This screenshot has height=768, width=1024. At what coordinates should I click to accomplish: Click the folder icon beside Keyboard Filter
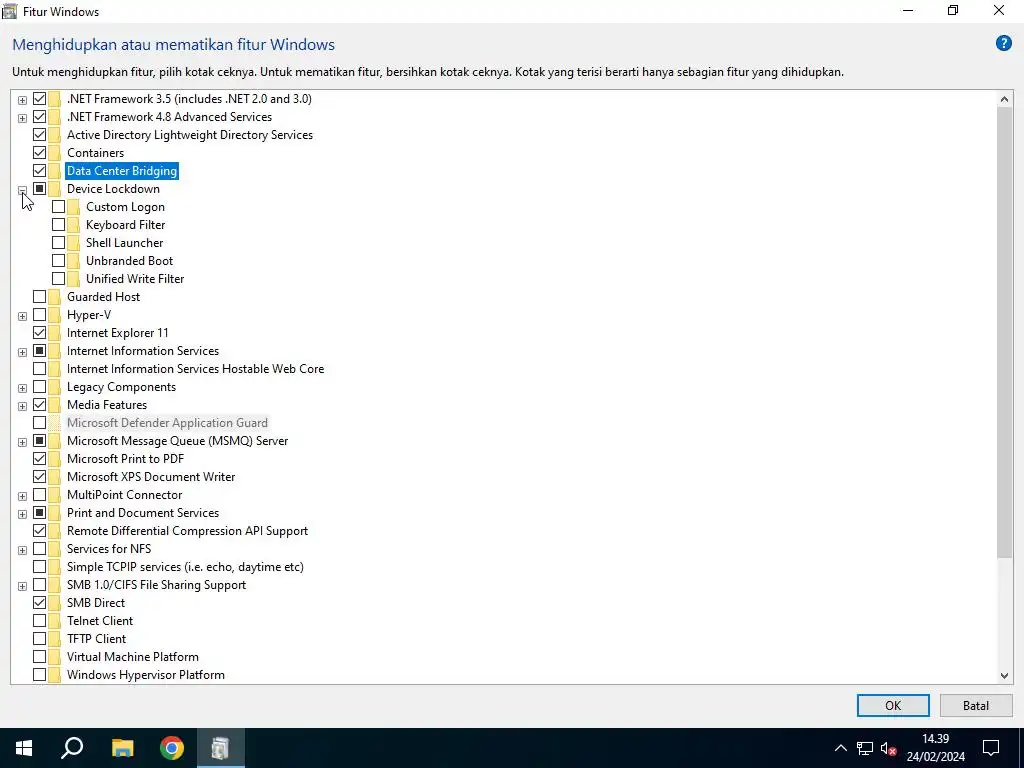pos(73,225)
